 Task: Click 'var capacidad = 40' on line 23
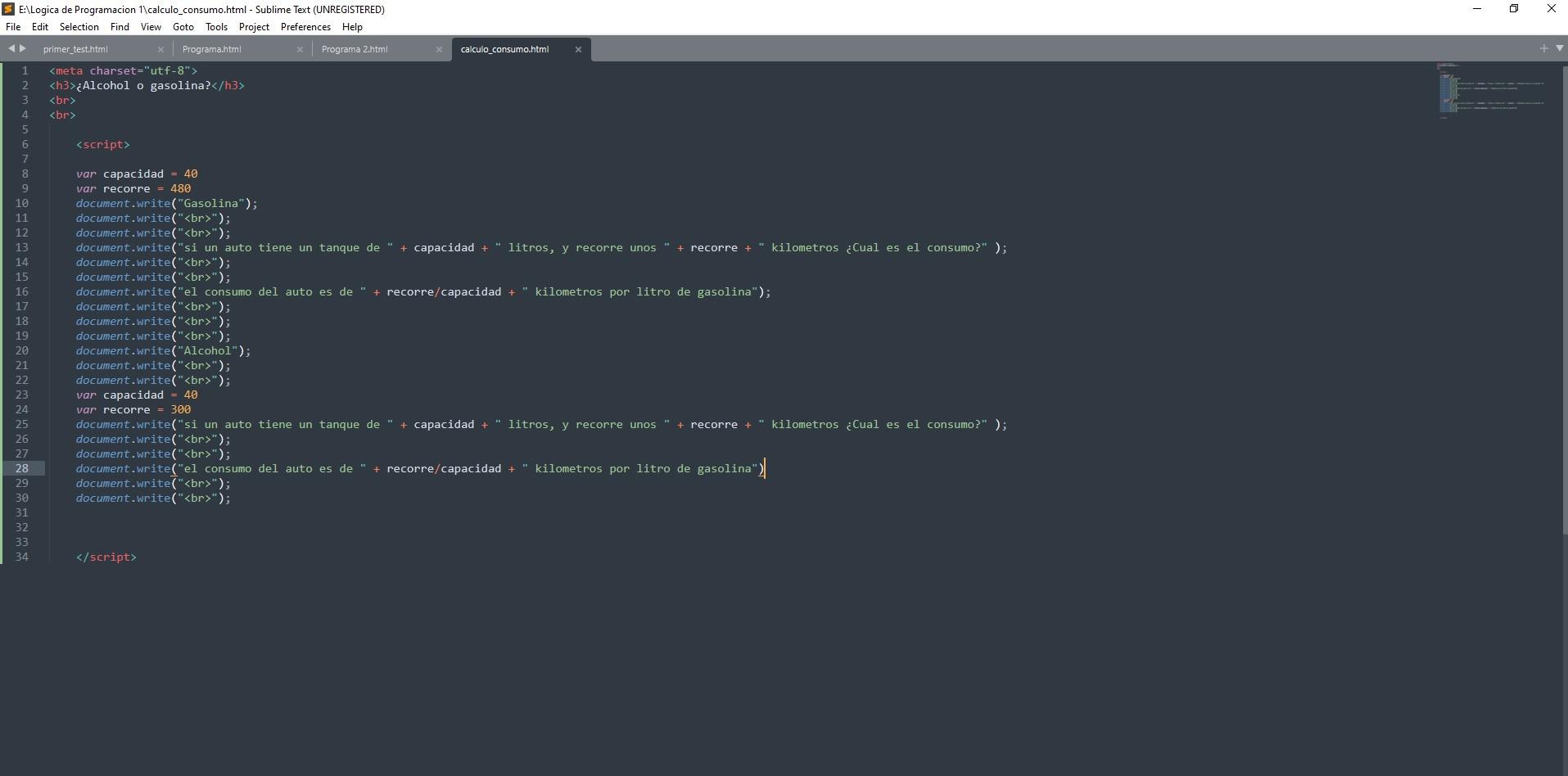click(137, 395)
